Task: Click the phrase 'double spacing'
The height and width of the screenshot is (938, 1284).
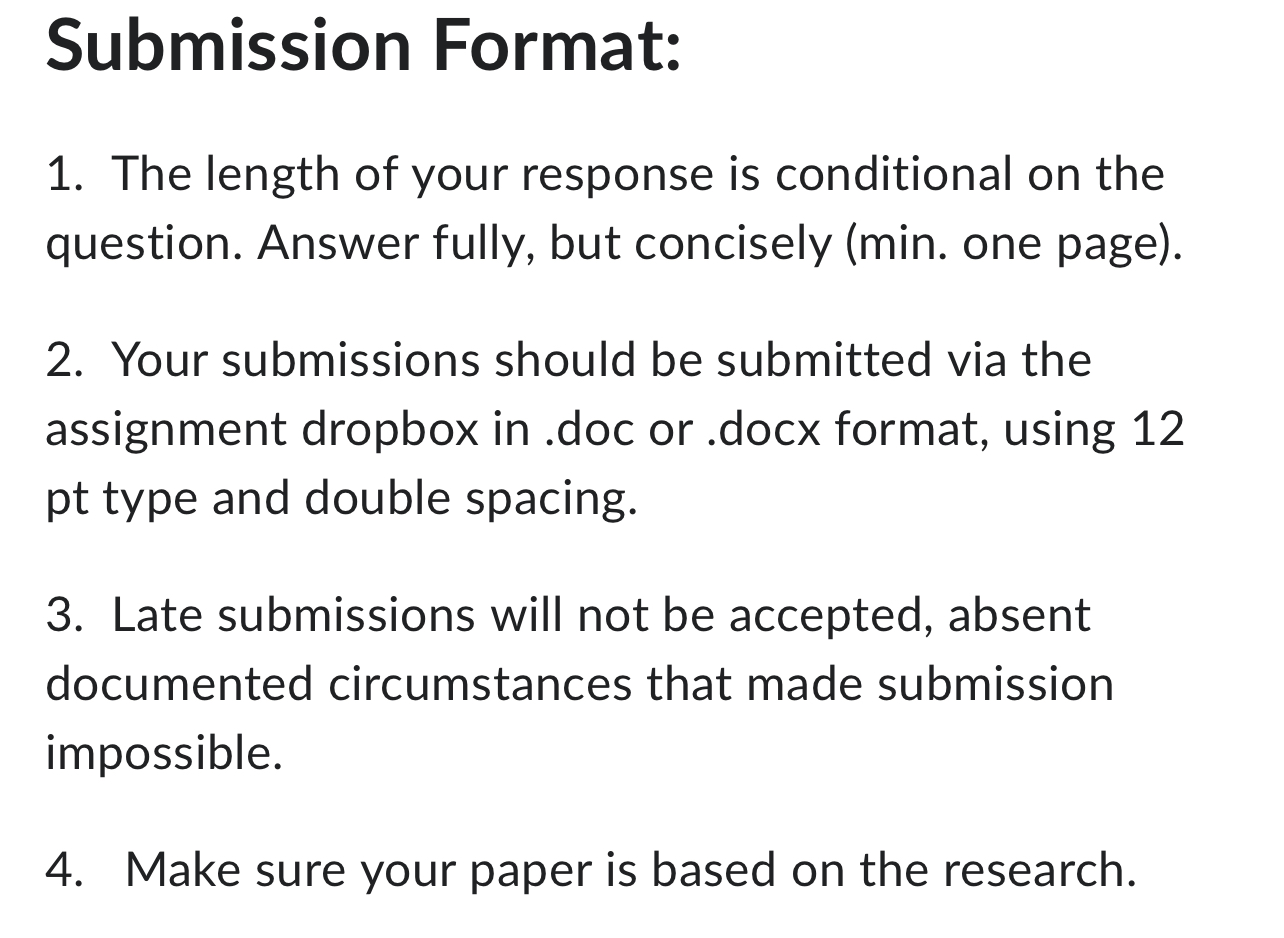Action: point(469,498)
